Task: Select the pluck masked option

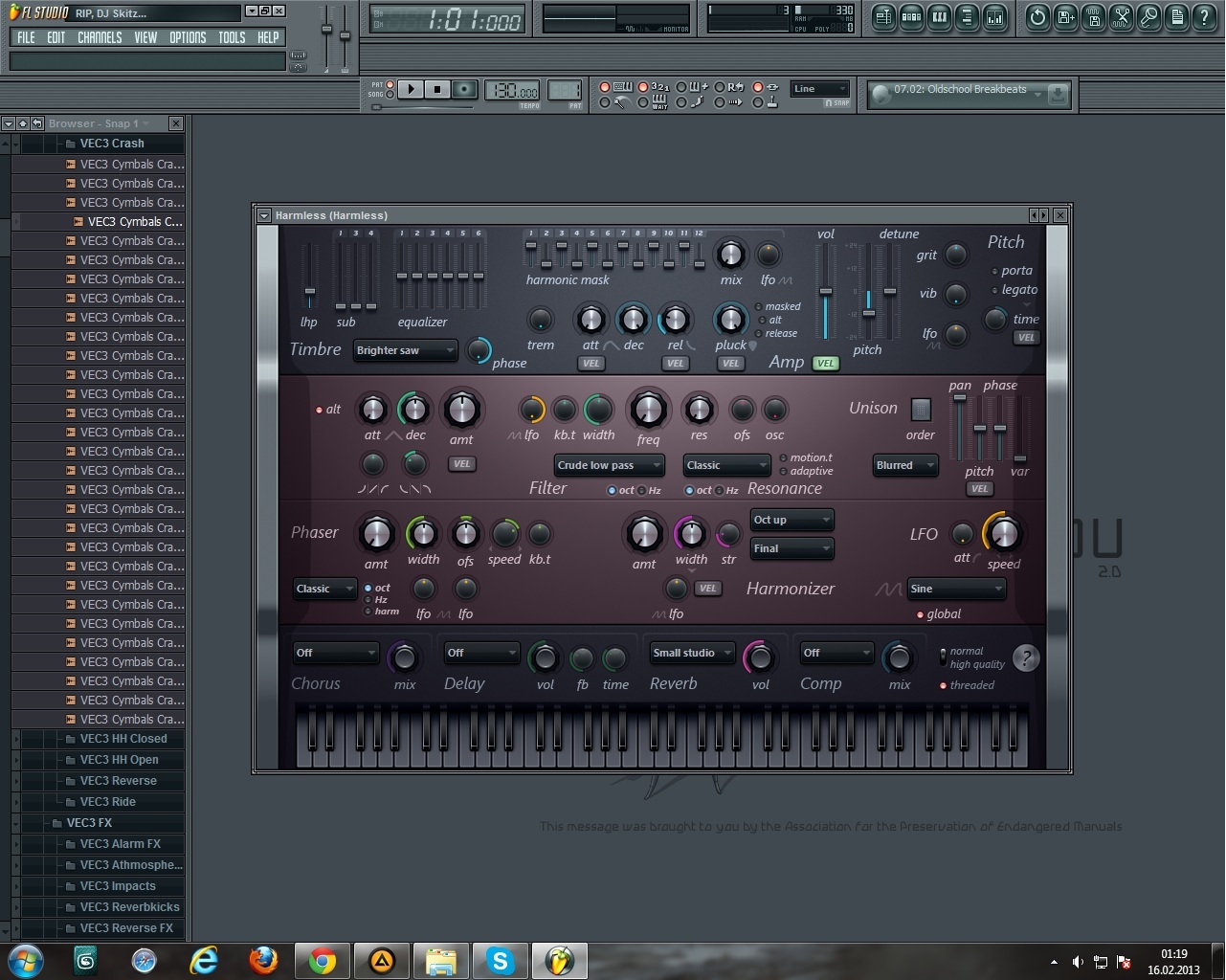Action: click(x=778, y=306)
